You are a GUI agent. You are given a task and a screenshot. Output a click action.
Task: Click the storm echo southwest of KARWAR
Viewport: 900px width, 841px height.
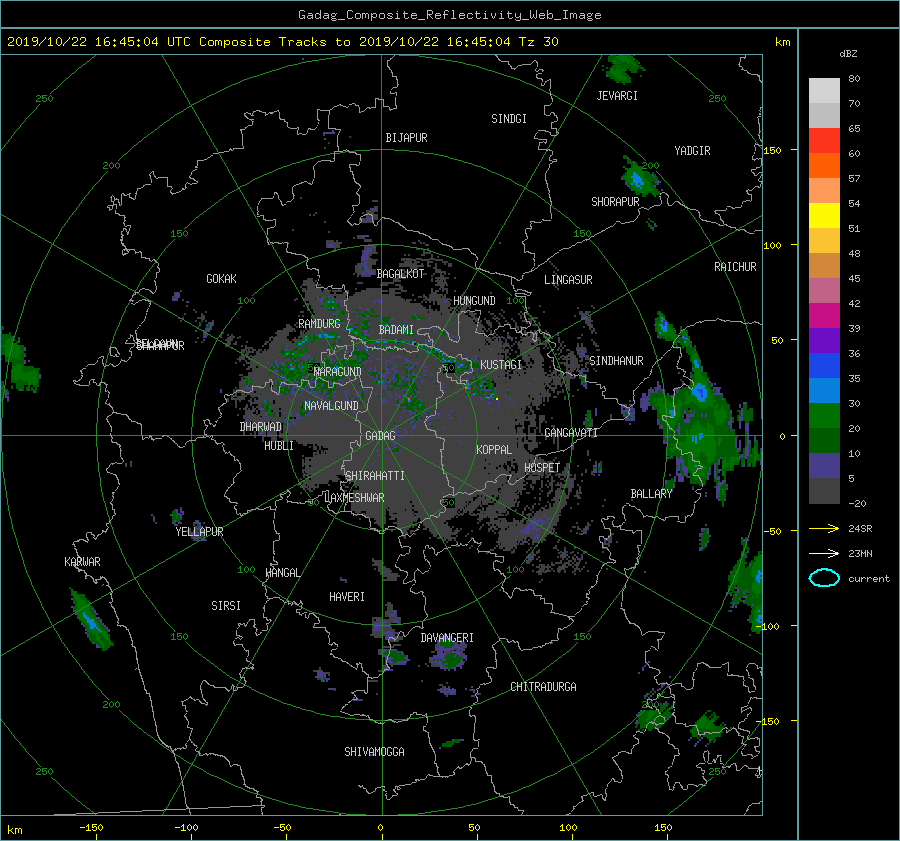tap(91, 621)
